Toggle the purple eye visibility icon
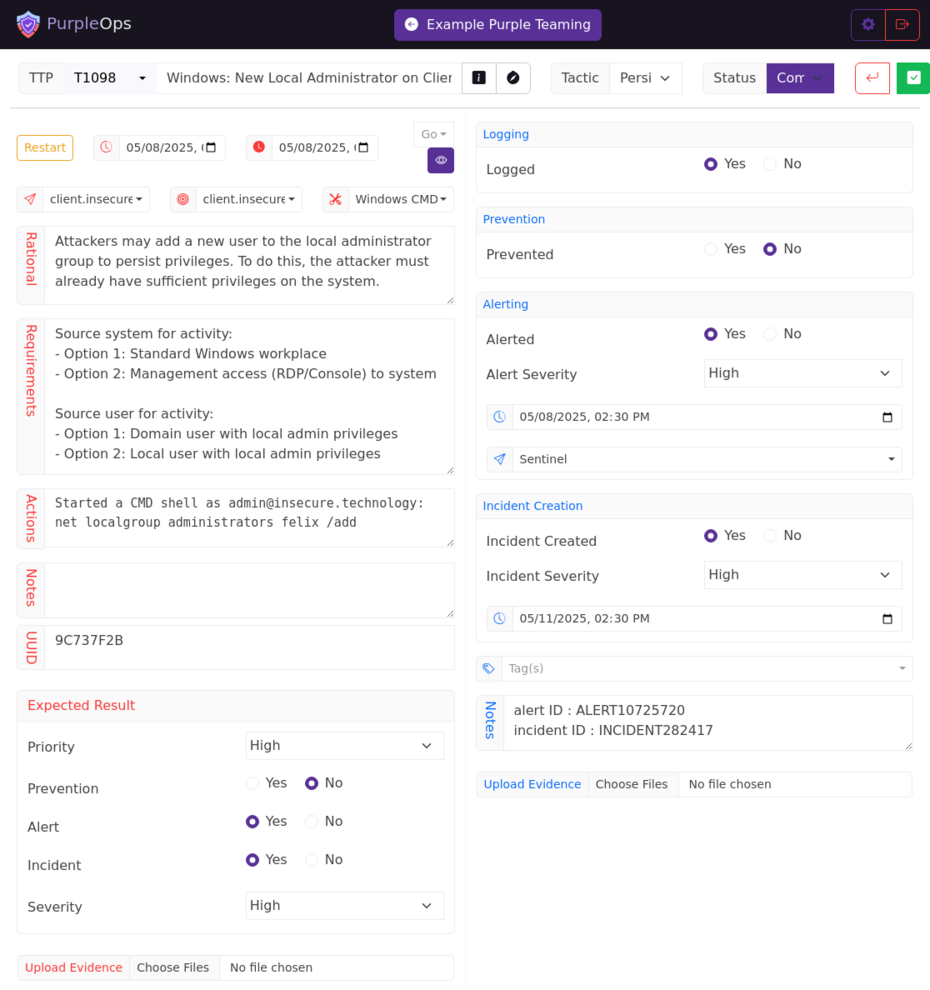This screenshot has width=930, height=990. pos(441,160)
